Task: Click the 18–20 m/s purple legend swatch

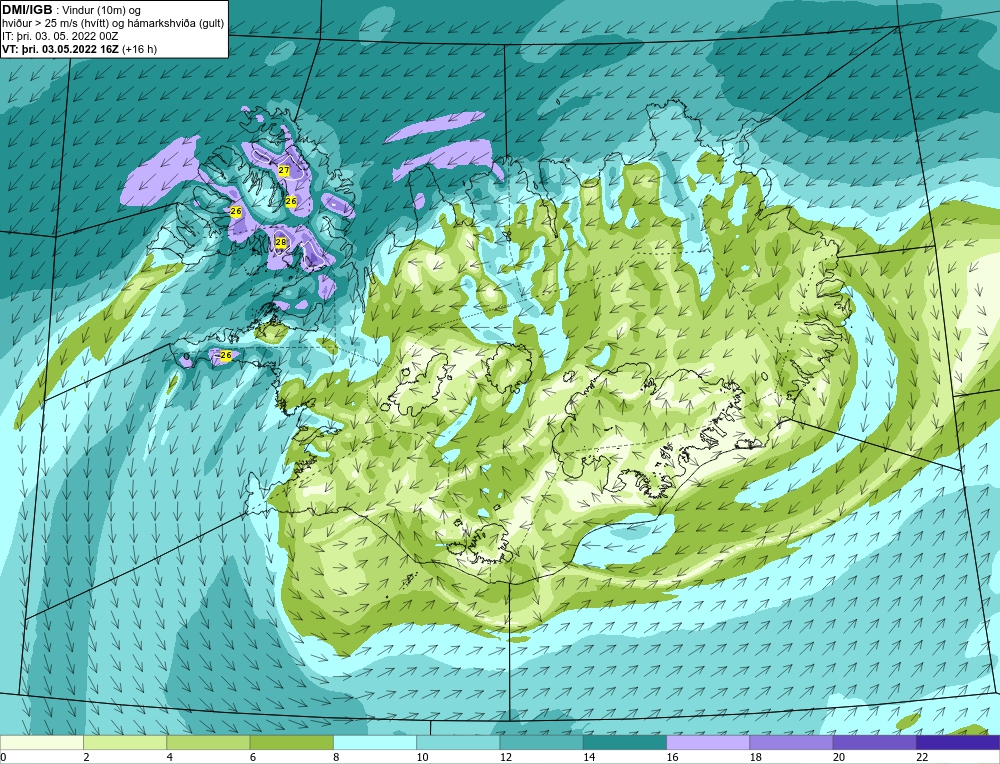Action: click(791, 742)
